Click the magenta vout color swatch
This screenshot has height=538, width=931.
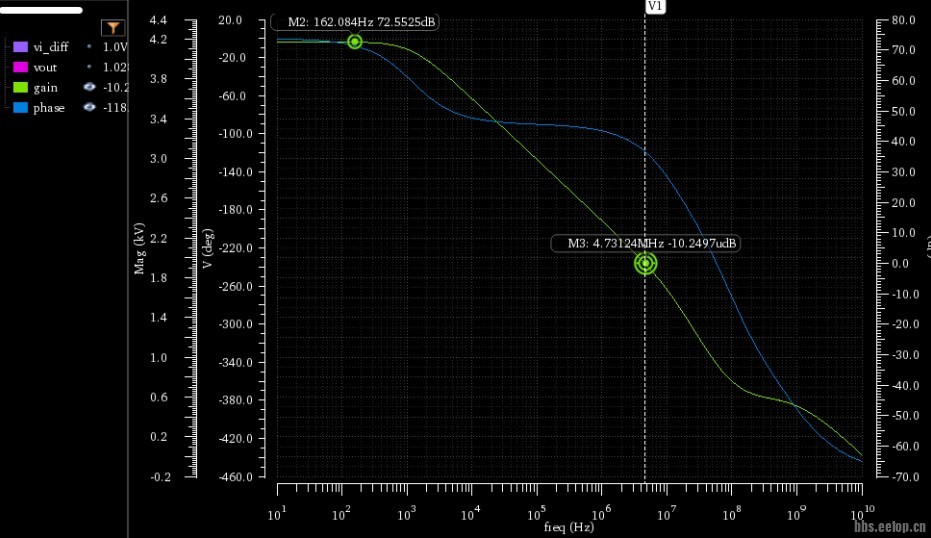coord(20,67)
